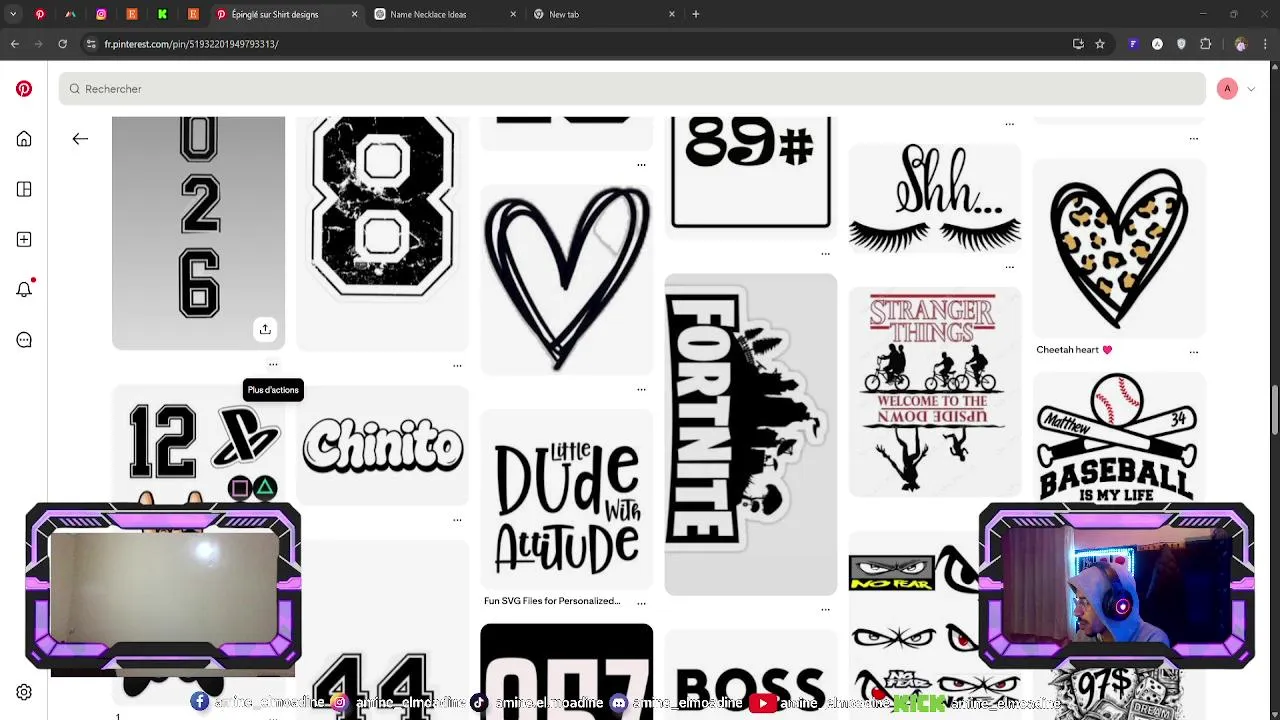
Task: Click the shield extension icon
Action: point(1181,44)
